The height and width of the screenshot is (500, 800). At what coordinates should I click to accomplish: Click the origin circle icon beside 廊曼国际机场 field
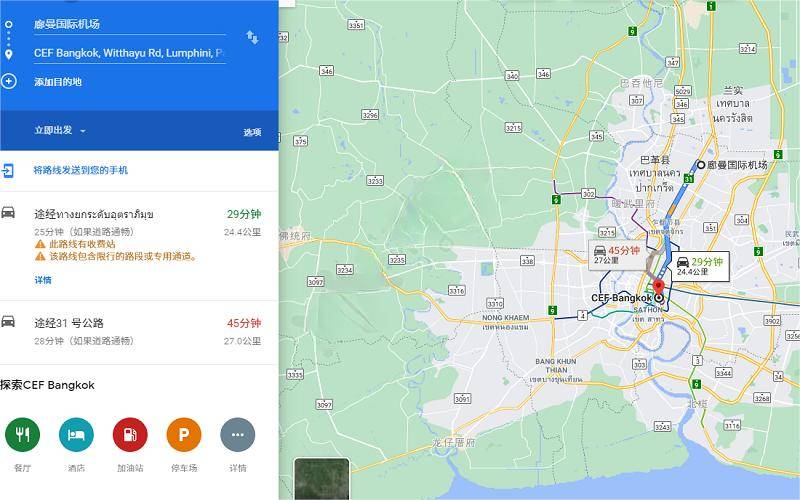pos(9,24)
